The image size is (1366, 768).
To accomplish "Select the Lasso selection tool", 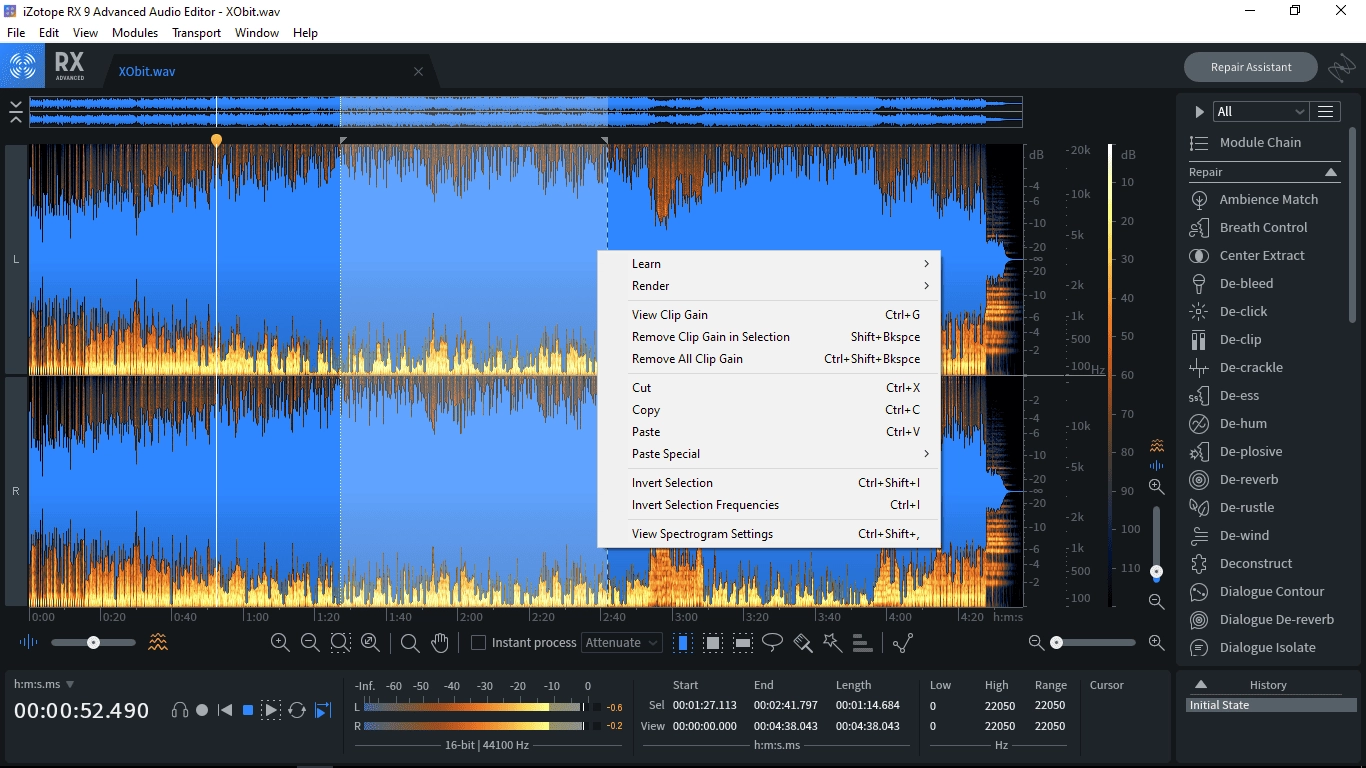I will click(773, 643).
